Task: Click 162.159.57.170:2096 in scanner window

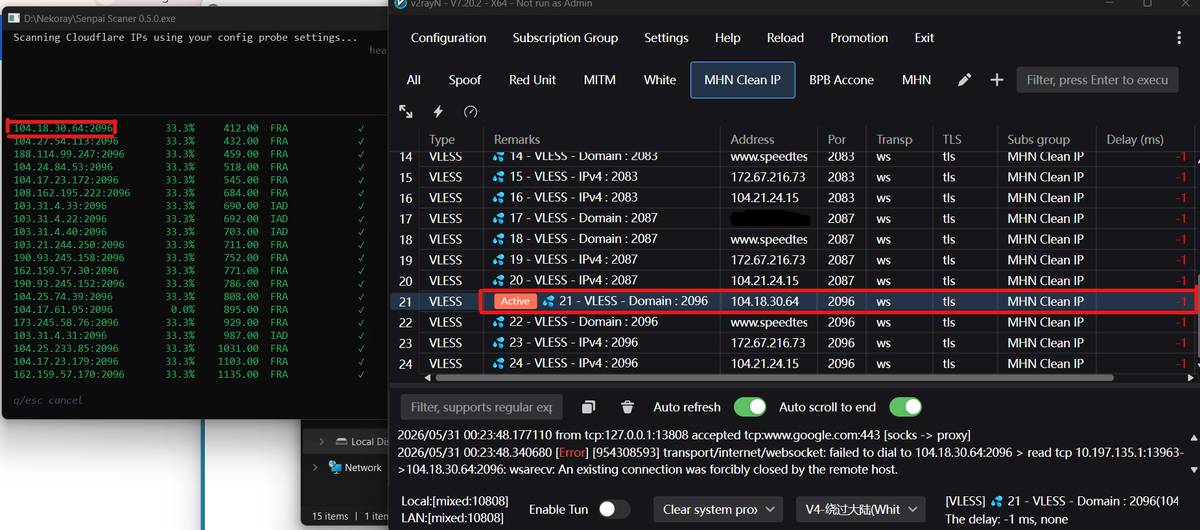Action: click(68, 374)
